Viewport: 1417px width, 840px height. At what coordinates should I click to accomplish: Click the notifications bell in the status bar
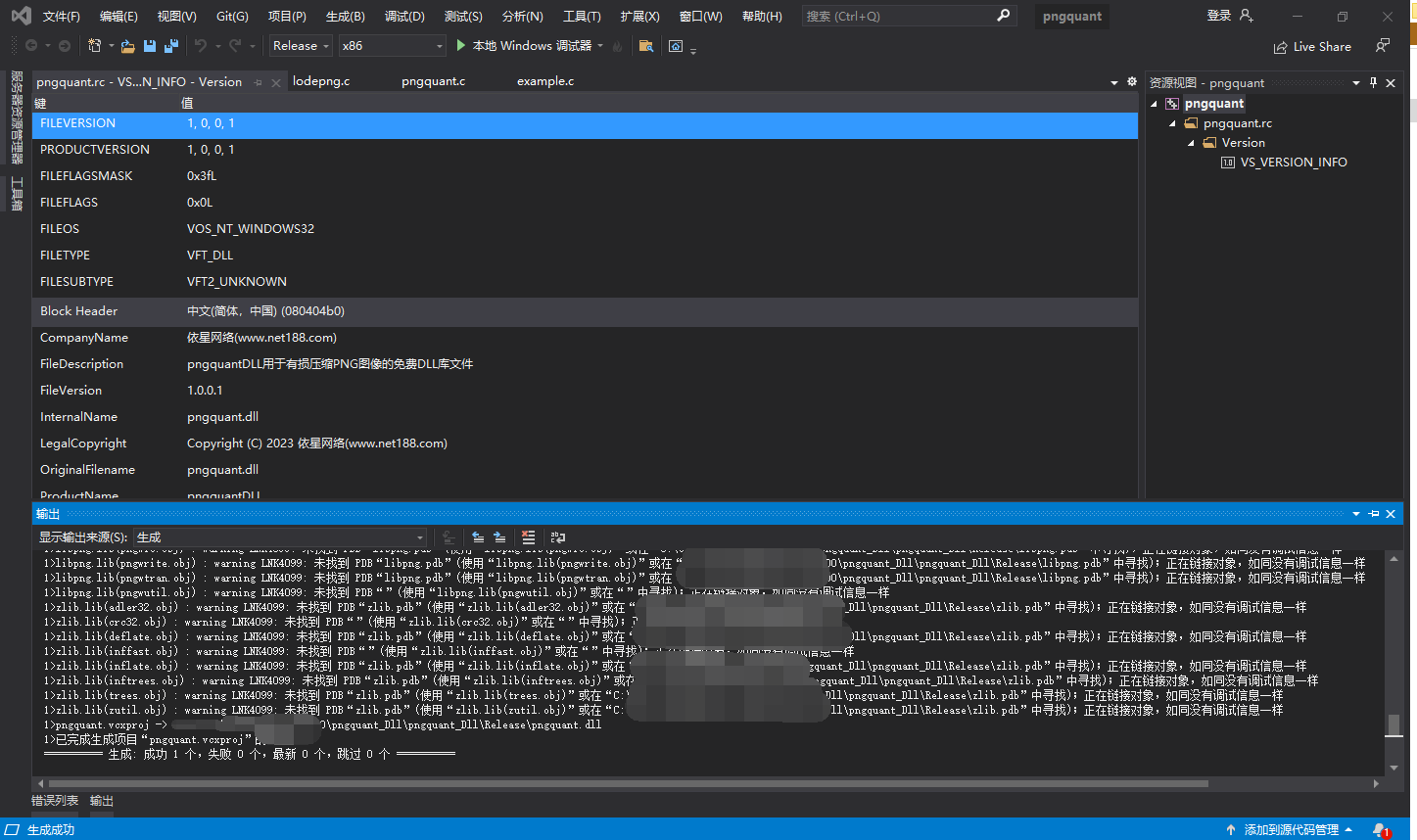1380,830
